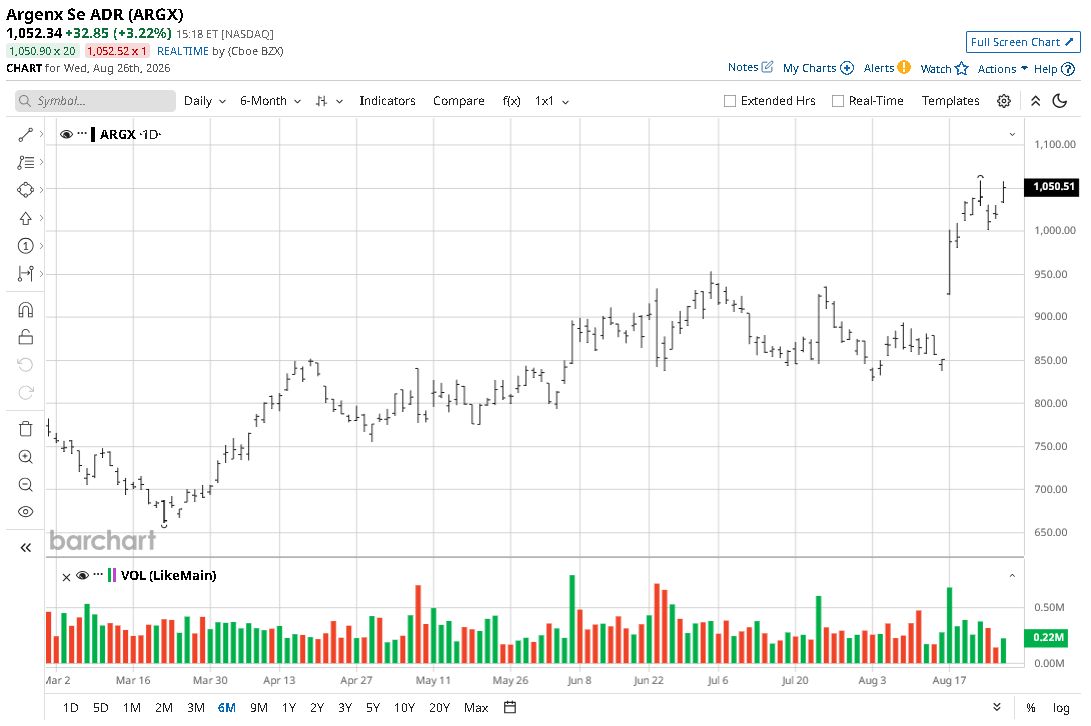
Task: Toggle VOL indicator visibility eye
Action: pos(83,575)
